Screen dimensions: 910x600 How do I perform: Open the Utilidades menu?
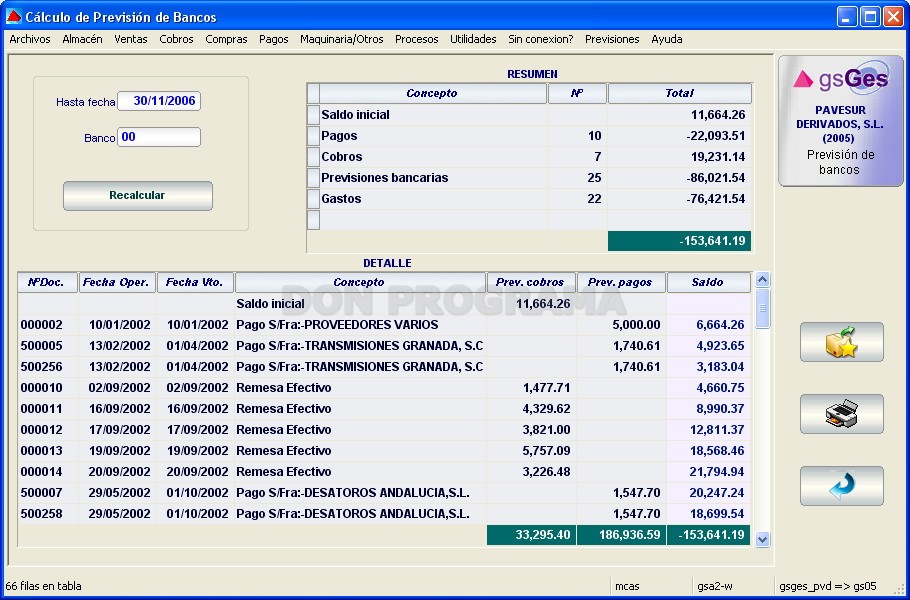(x=473, y=39)
